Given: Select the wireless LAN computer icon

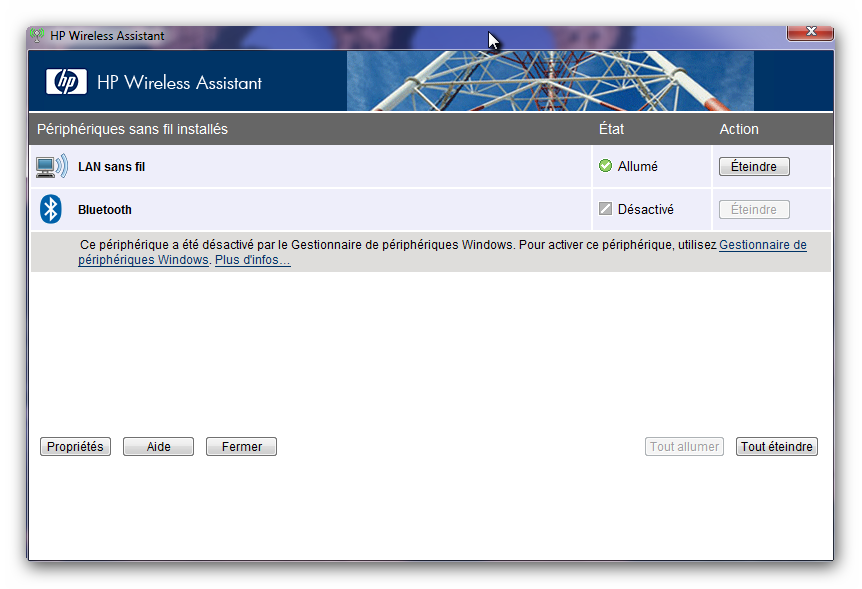Looking at the screenshot, I should (51, 167).
